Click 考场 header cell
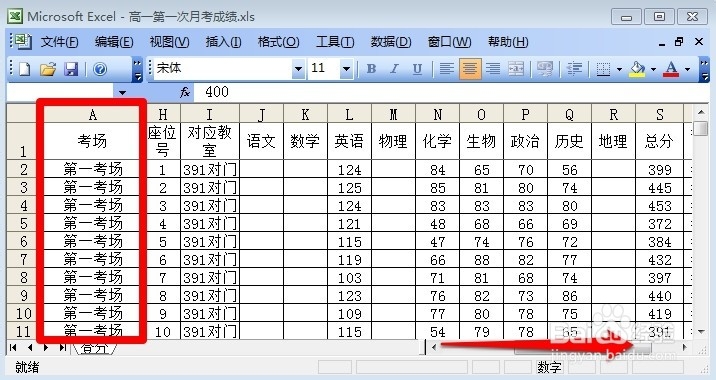The image size is (716, 380). pyautogui.click(x=92, y=141)
